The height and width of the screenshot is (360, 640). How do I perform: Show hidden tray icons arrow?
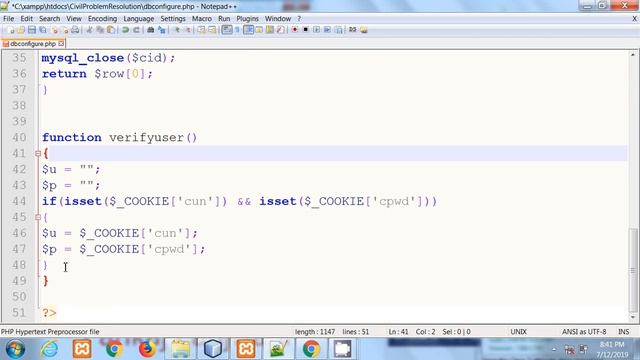(x=554, y=349)
